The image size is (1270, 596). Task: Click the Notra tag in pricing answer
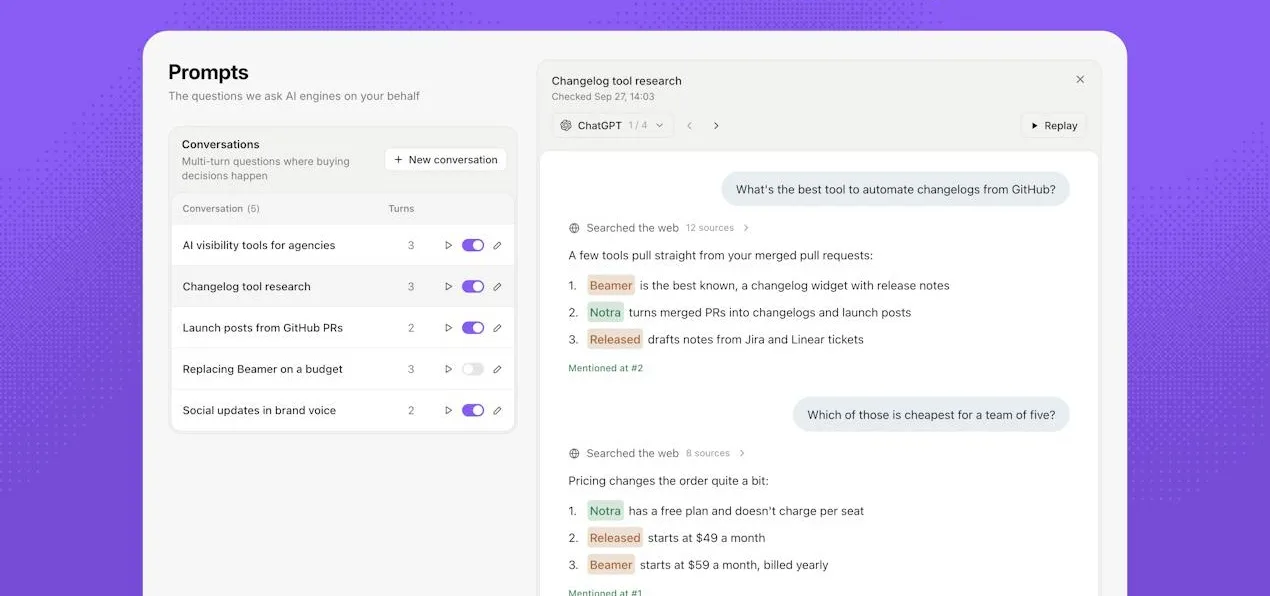(605, 511)
